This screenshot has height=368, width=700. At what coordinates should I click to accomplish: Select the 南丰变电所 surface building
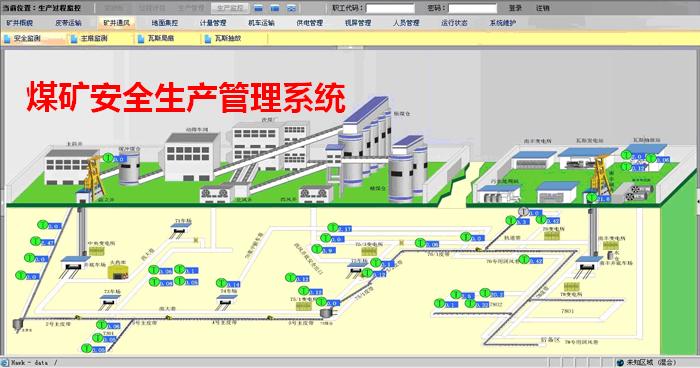533,160
